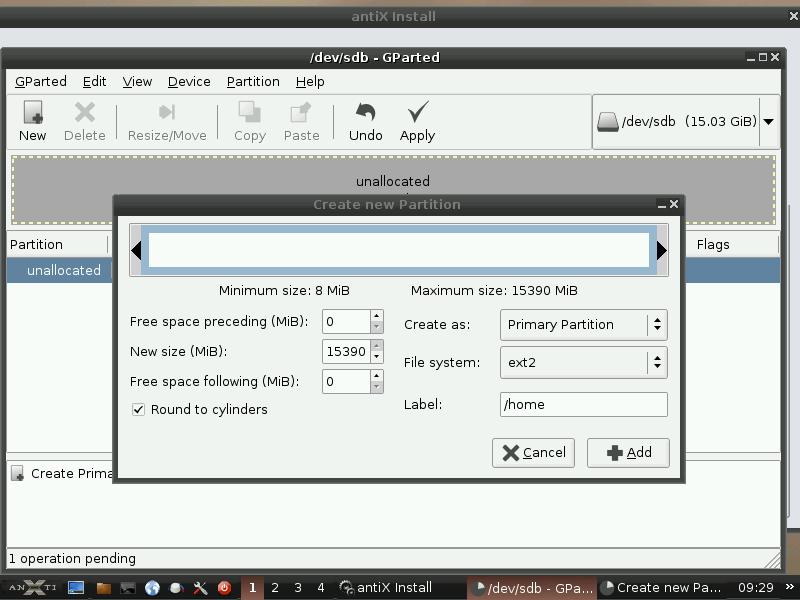
Task: Switch to workspace 3
Action: (298, 588)
